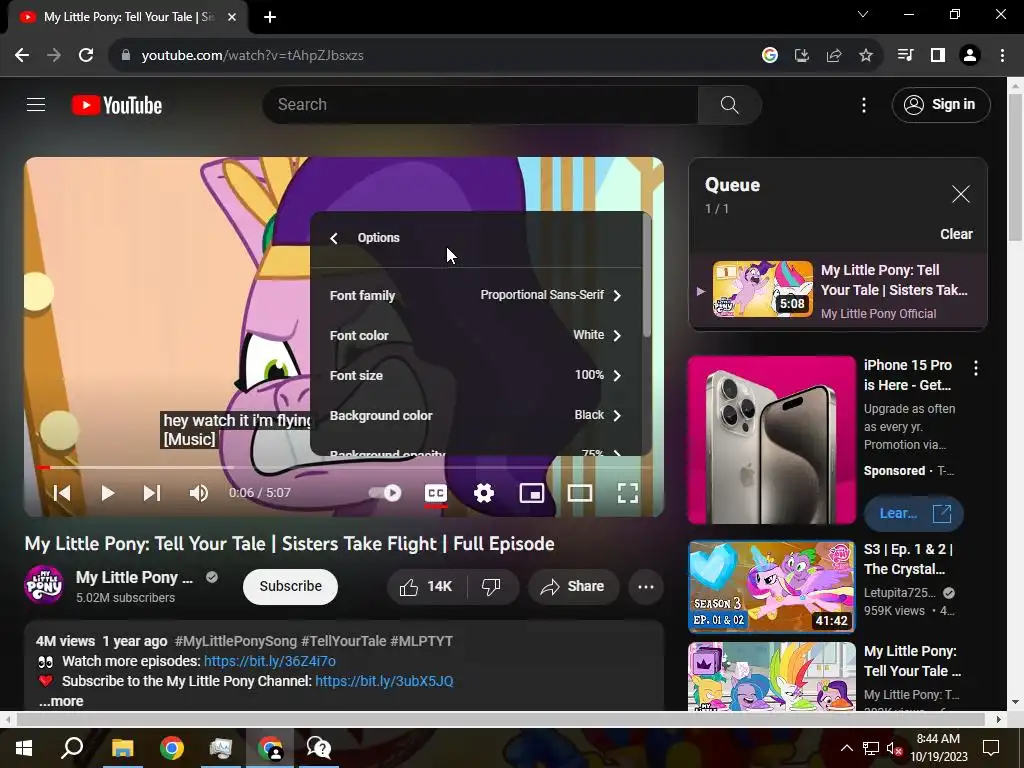The width and height of the screenshot is (1024, 768).
Task: Subscribe to My Little Pony channel
Action: (291, 586)
